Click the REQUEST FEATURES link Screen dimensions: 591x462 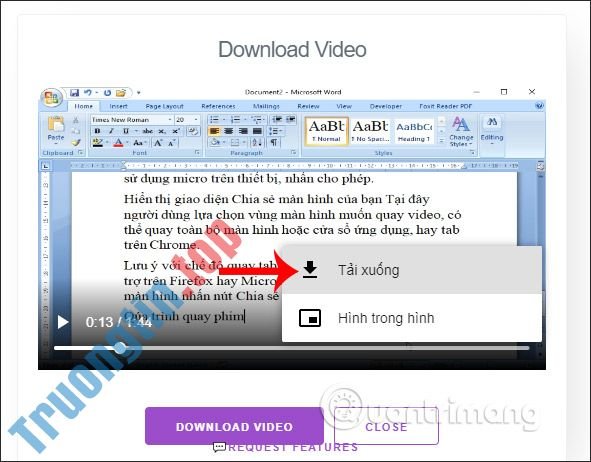[x=286, y=447]
